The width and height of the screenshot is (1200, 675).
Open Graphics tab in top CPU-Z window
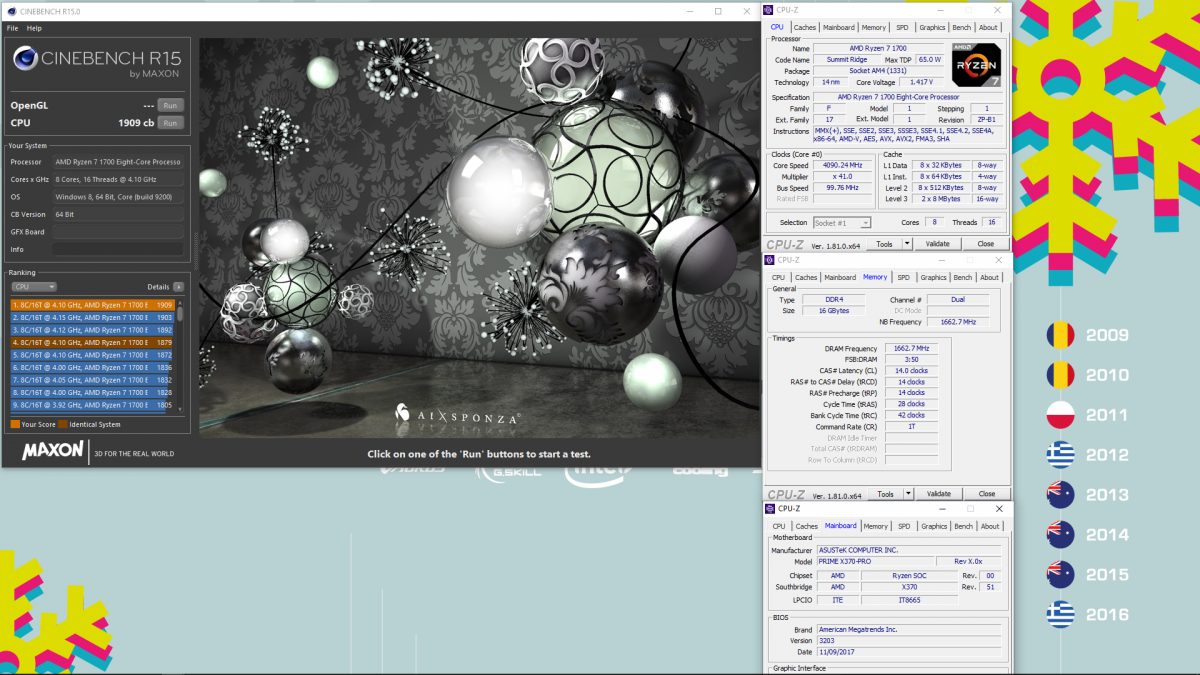(x=932, y=28)
